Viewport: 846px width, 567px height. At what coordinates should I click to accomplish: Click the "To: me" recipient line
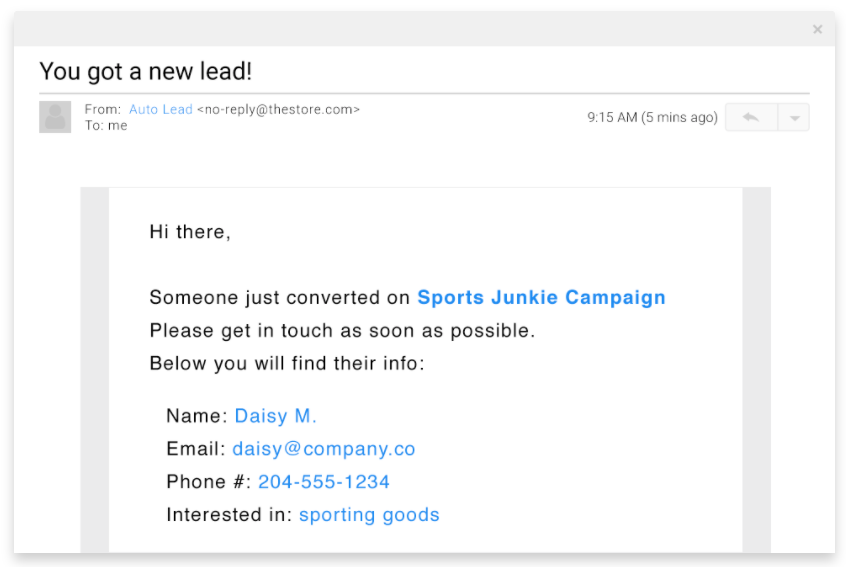point(106,126)
